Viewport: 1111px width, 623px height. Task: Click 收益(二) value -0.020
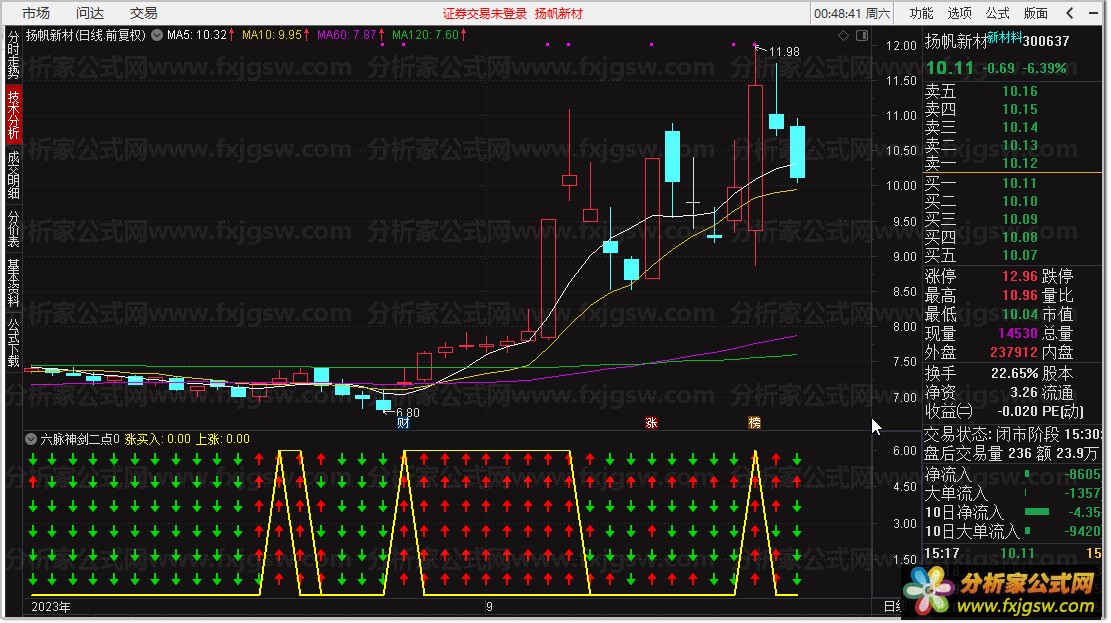1018,412
